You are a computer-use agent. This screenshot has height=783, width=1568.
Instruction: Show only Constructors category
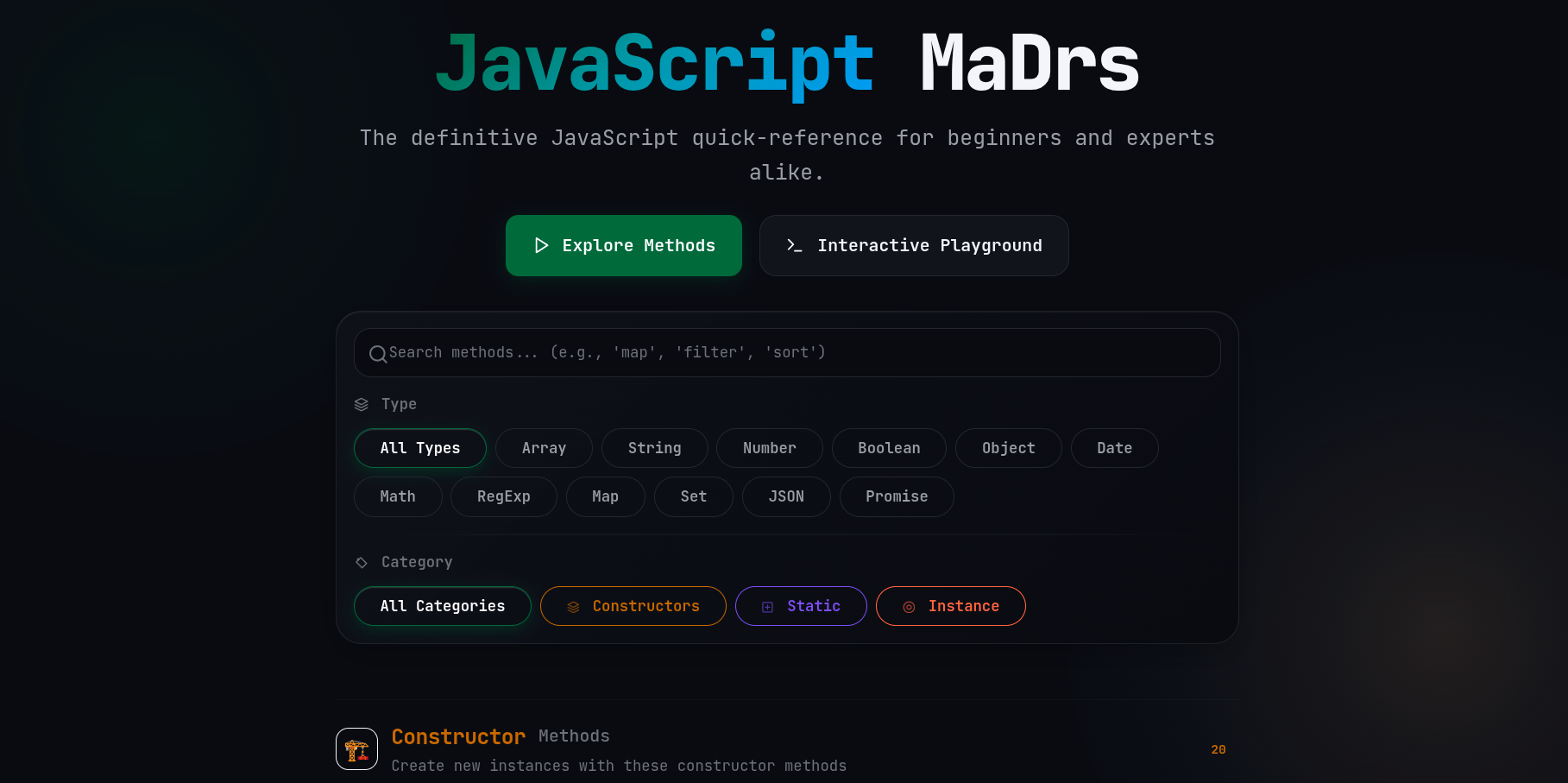[x=633, y=606]
